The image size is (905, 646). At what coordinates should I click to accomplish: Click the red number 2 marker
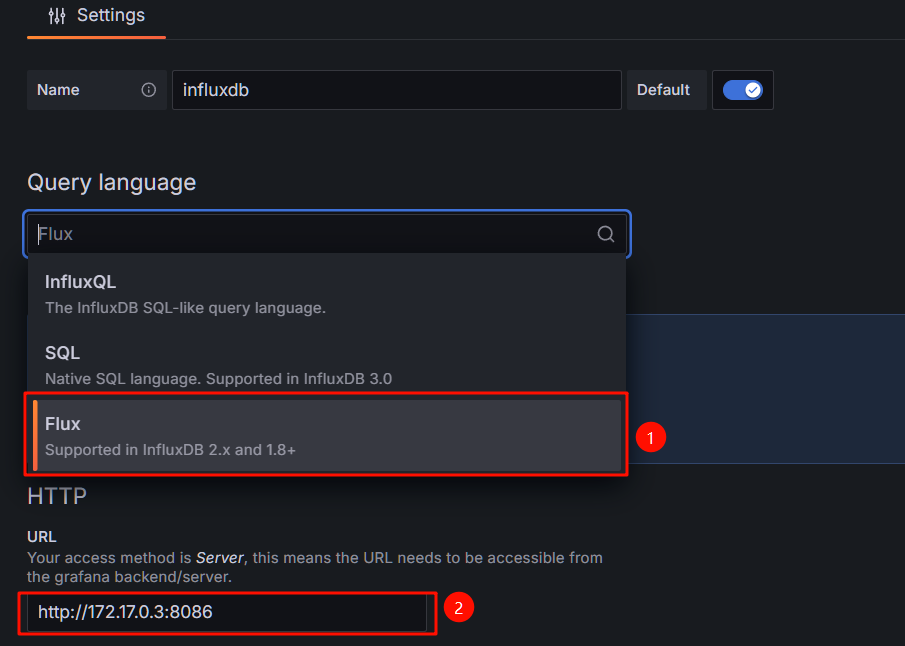458,607
